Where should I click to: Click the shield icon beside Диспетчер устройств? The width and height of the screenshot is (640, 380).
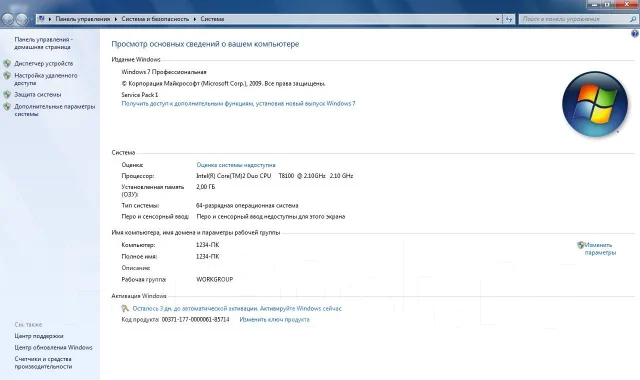click(x=7, y=63)
